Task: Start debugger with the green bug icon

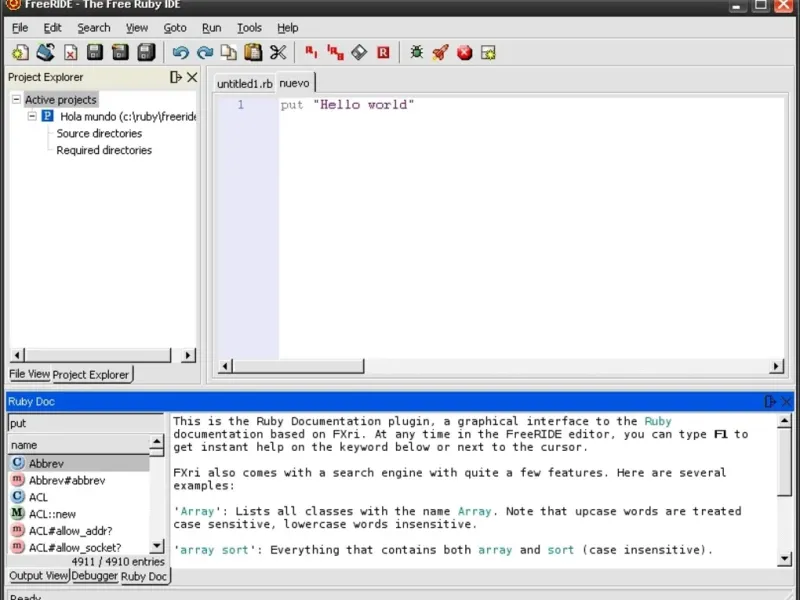Action: coord(416,53)
